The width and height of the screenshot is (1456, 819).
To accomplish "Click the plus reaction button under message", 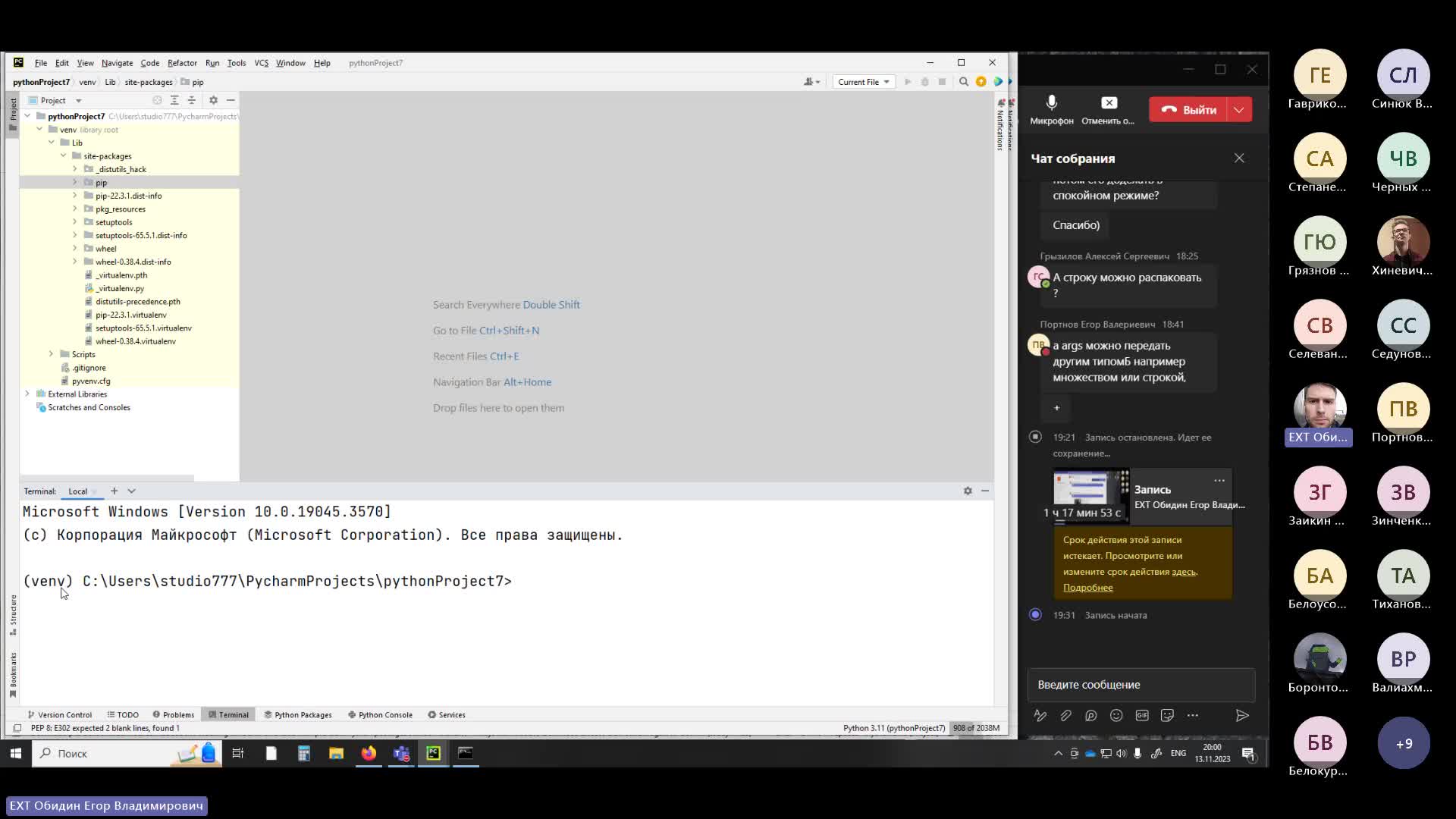I will pyautogui.click(x=1056, y=408).
